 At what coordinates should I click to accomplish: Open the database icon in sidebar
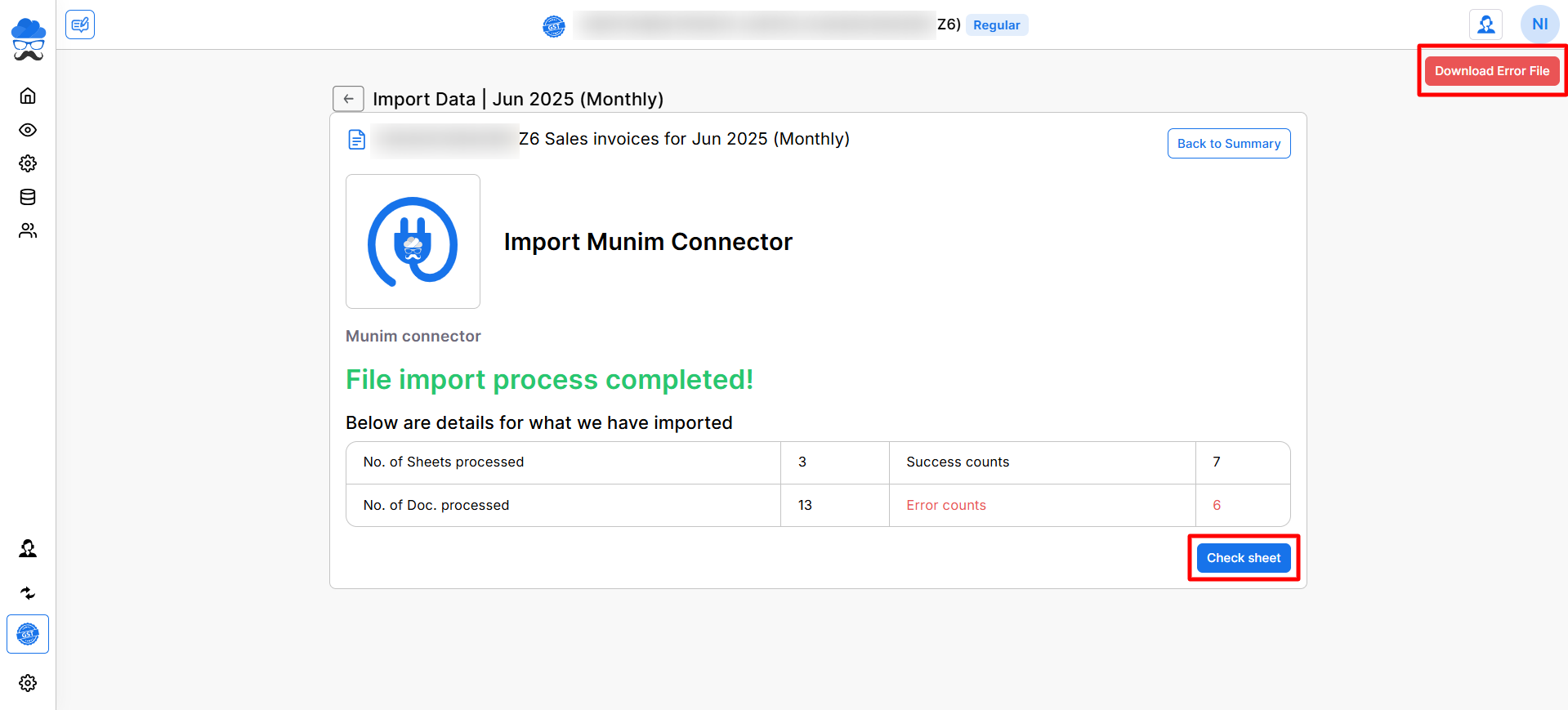tap(28, 197)
